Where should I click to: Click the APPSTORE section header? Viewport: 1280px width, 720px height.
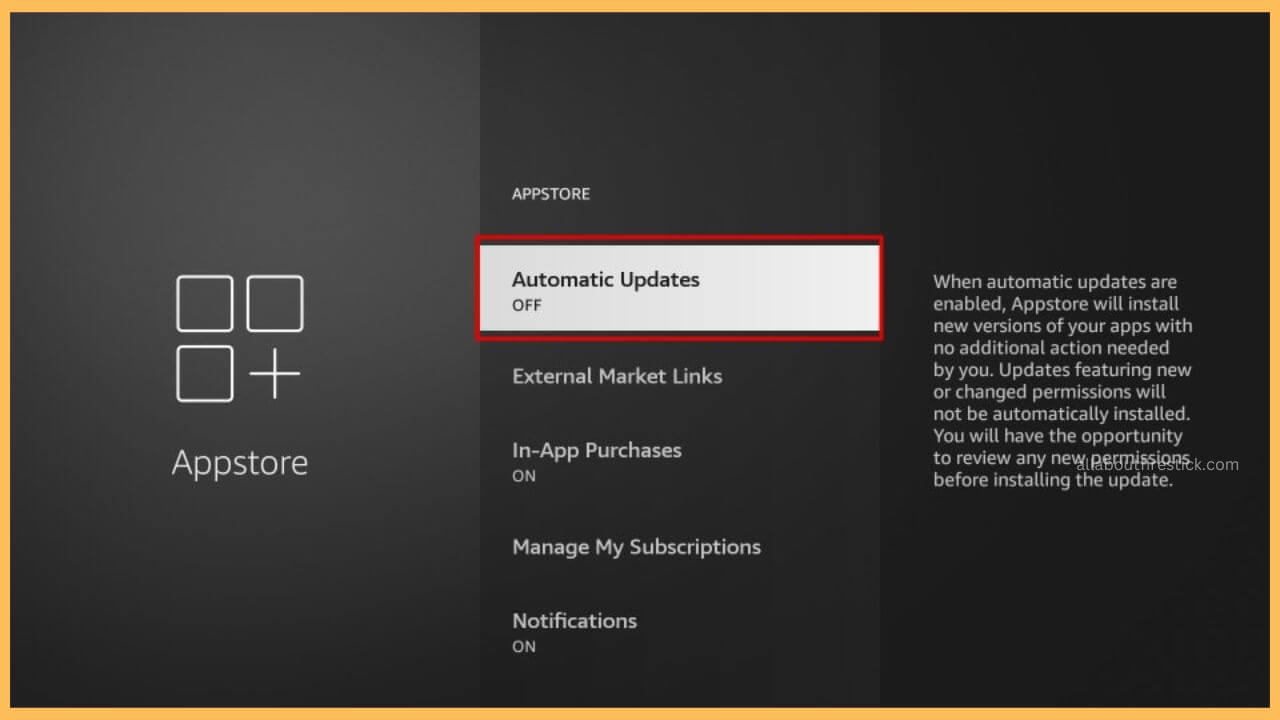[x=551, y=194]
